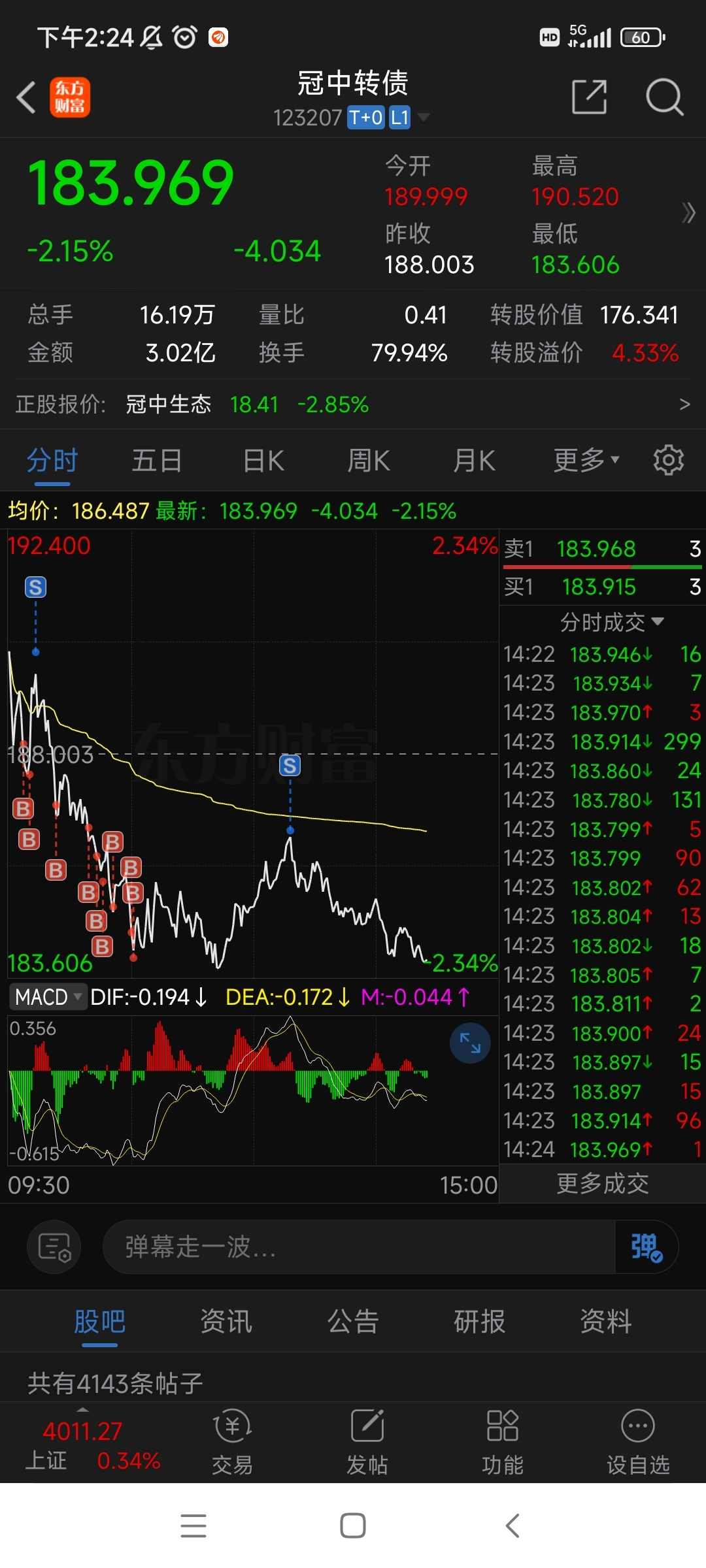Open the 更多 chart period dropdown
The width and height of the screenshot is (706, 1568).
point(586,460)
